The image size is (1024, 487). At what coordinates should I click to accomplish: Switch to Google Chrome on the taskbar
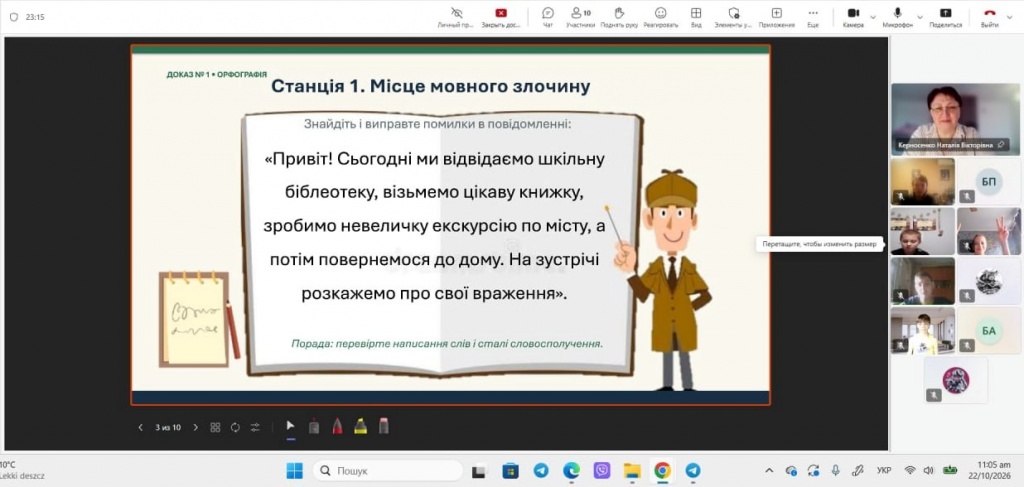(662, 471)
